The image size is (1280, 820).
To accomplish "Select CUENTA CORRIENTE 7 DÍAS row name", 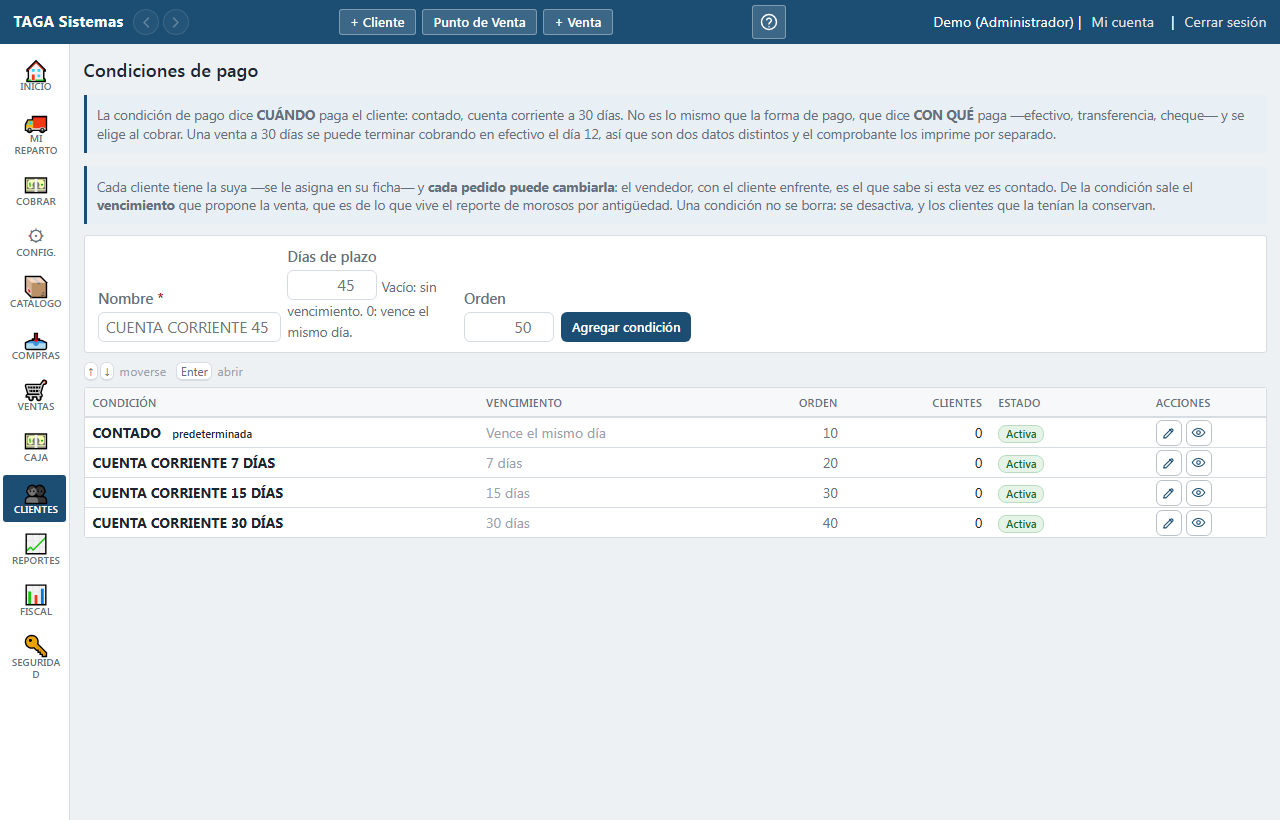I will pos(184,463).
